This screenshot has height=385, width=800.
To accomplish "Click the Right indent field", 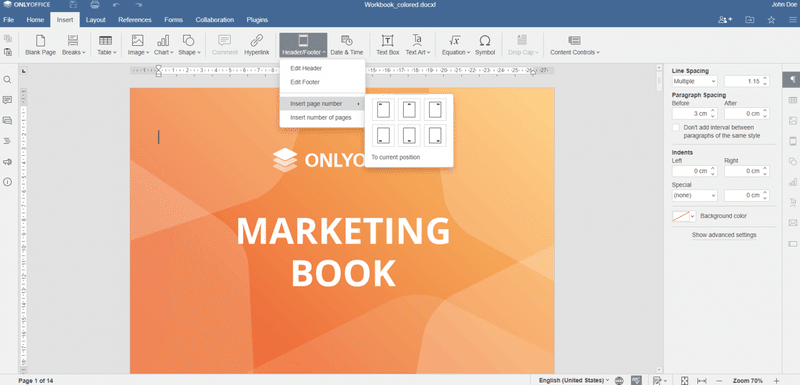I will pyautogui.click(x=747, y=171).
